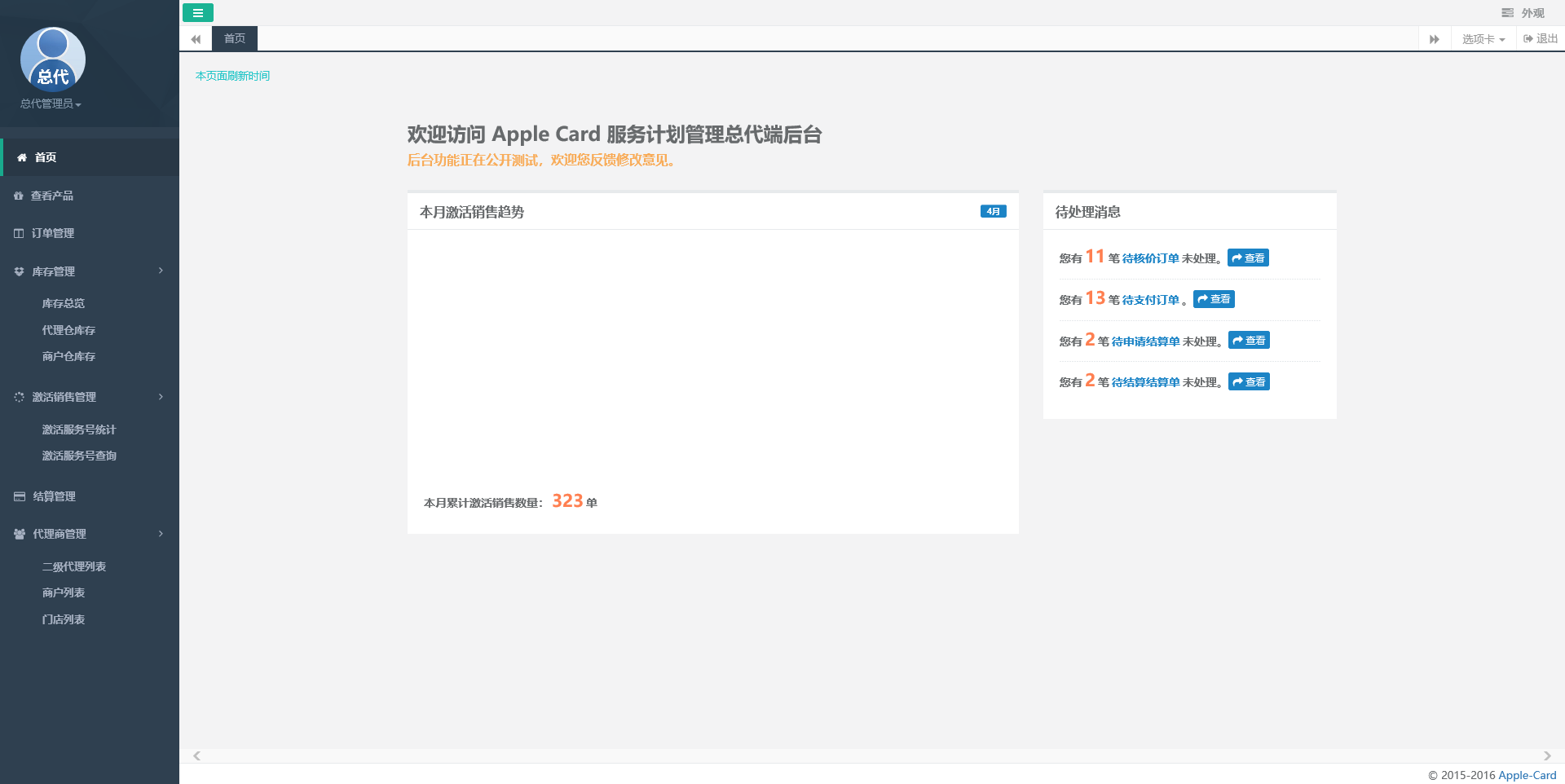
Task: Go to 首页 in sidebar
Action: (90, 157)
